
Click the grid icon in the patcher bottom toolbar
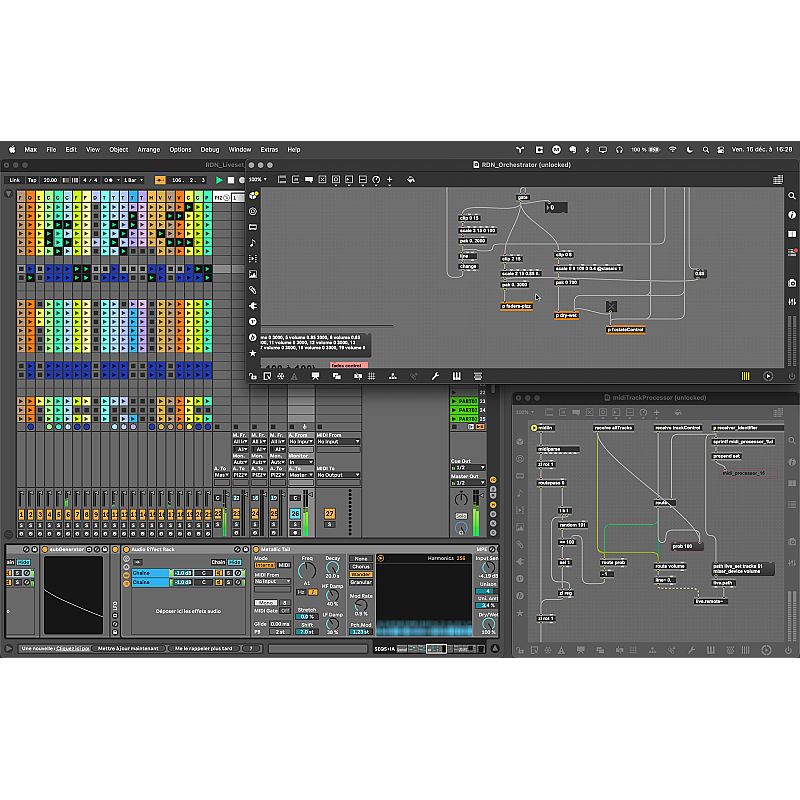[371, 377]
